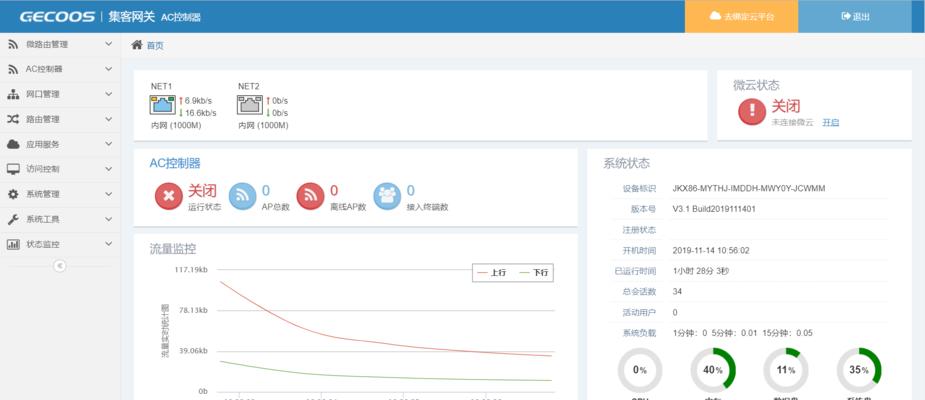Toggle 下行 series in chart legend
The height and width of the screenshot is (400, 925).
click(534, 273)
